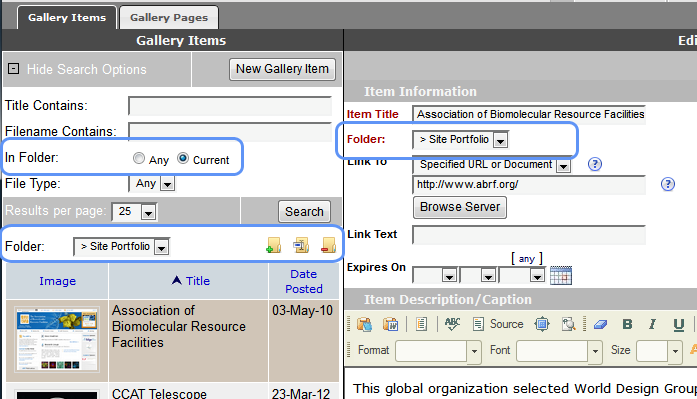Click the Remove Format eraser icon

click(x=600, y=324)
